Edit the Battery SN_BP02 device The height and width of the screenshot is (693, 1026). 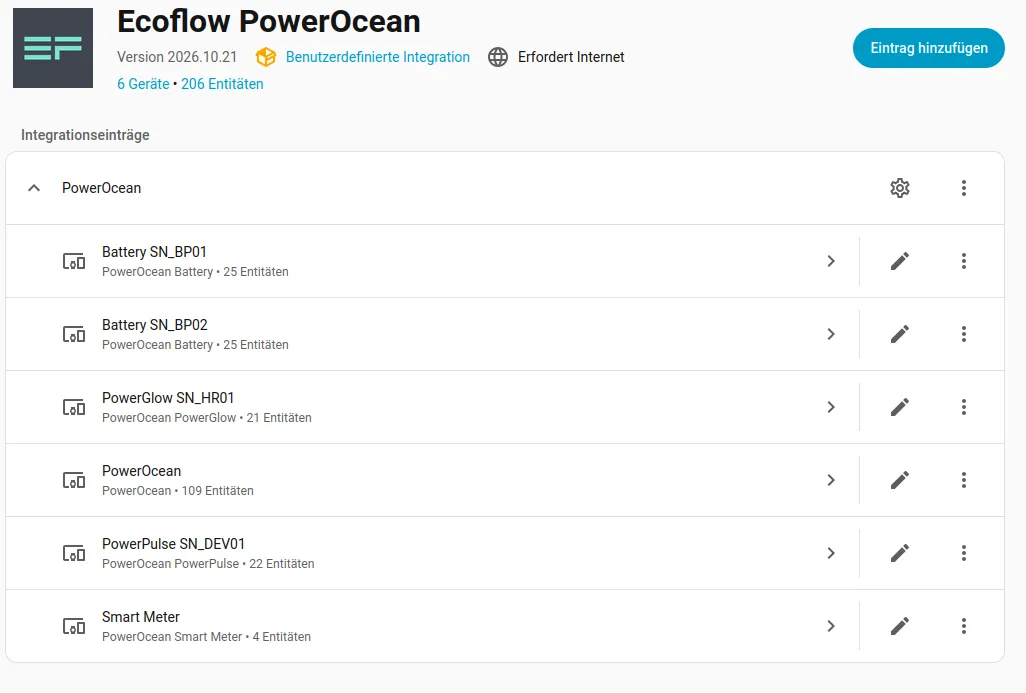(900, 334)
